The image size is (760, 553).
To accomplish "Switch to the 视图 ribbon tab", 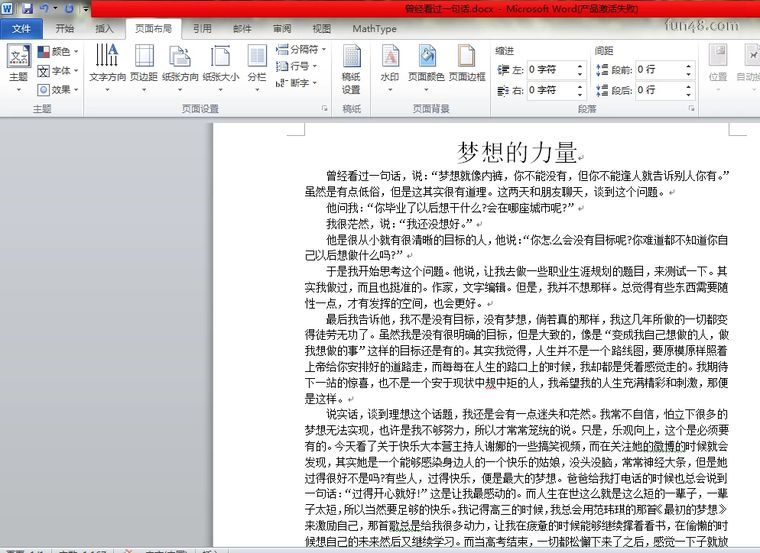I will [x=321, y=29].
